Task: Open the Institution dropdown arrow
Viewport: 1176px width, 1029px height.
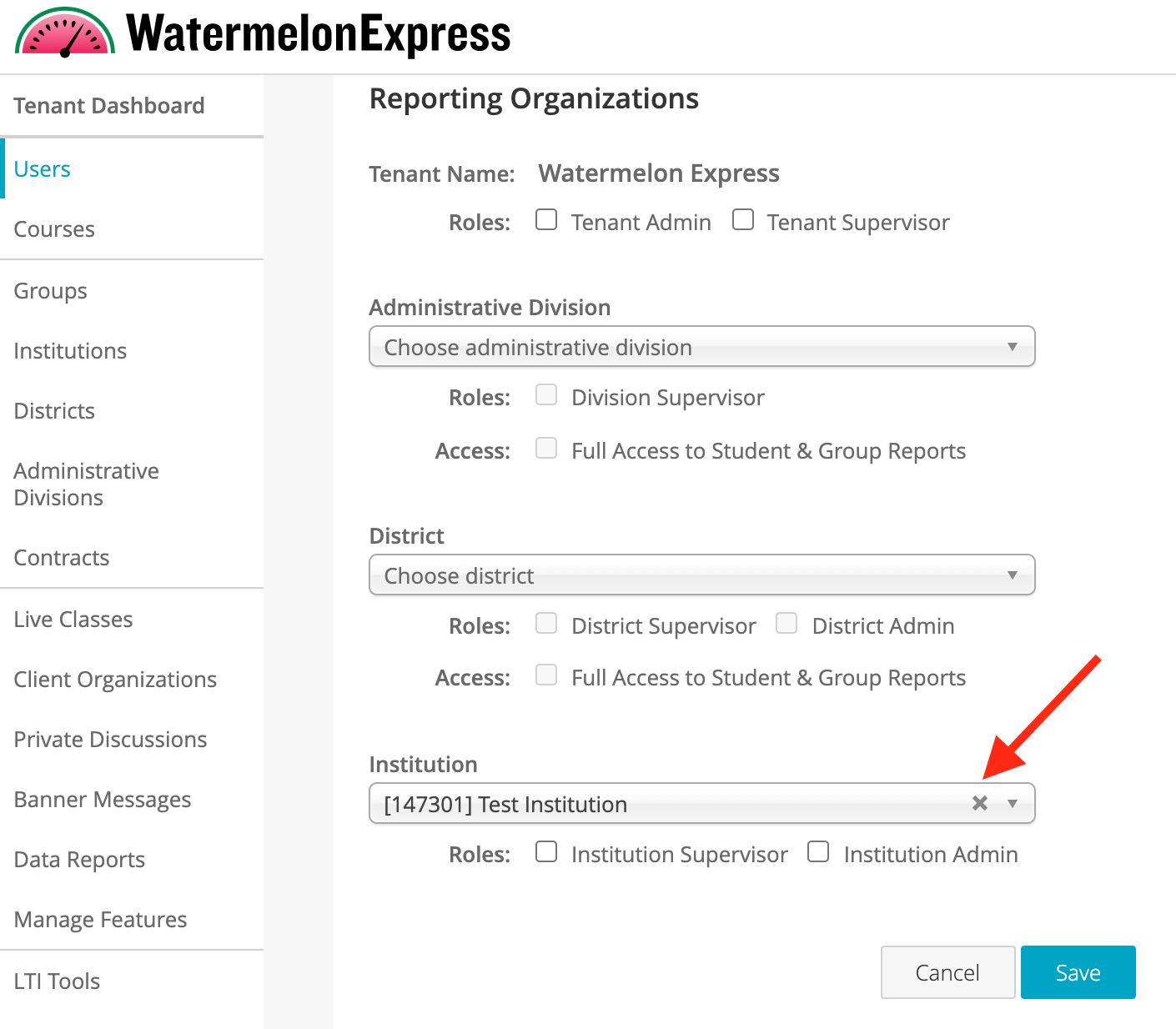Action: (x=1013, y=804)
